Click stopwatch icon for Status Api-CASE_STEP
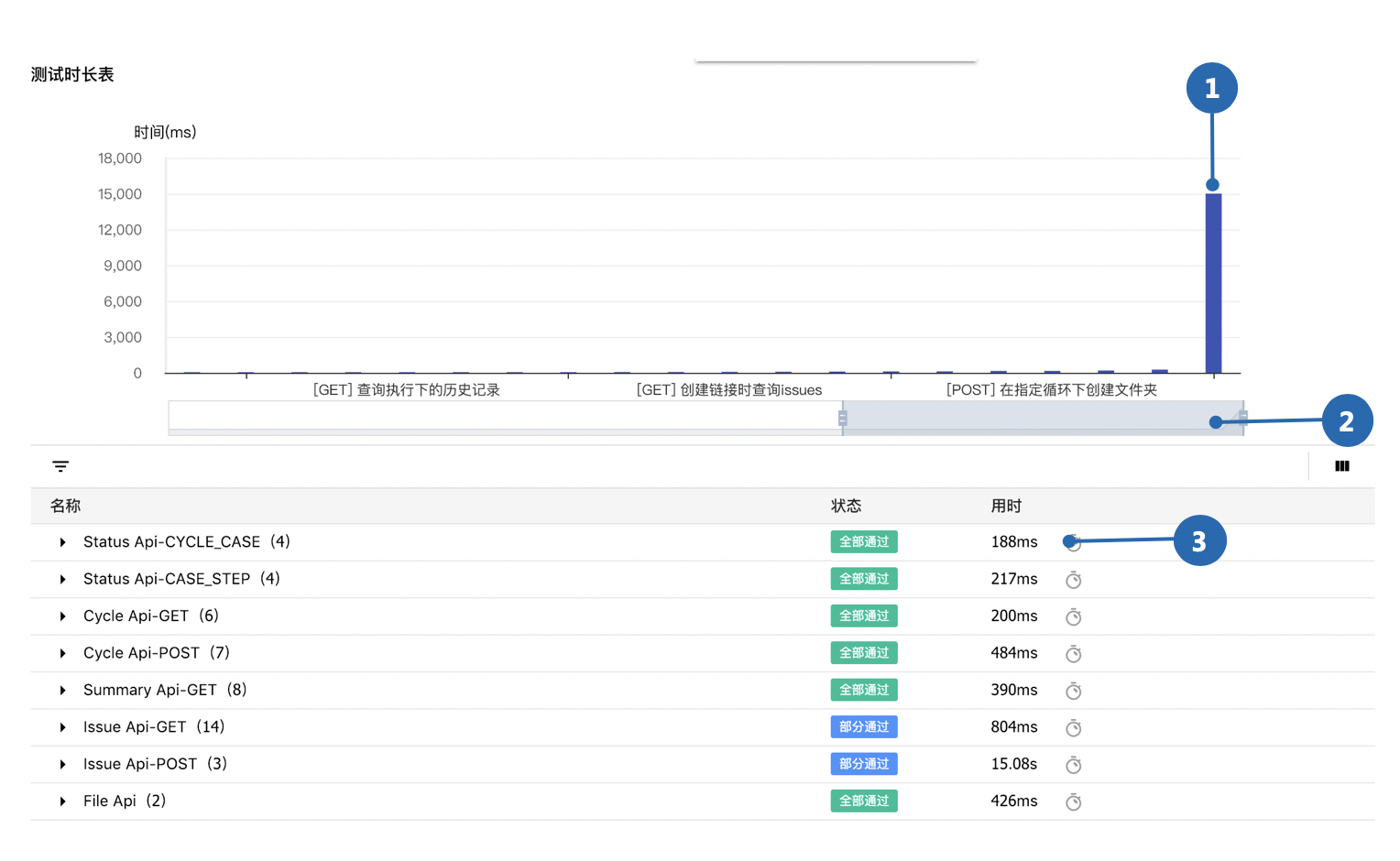Viewport: 1400px width, 861px height. (1074, 580)
